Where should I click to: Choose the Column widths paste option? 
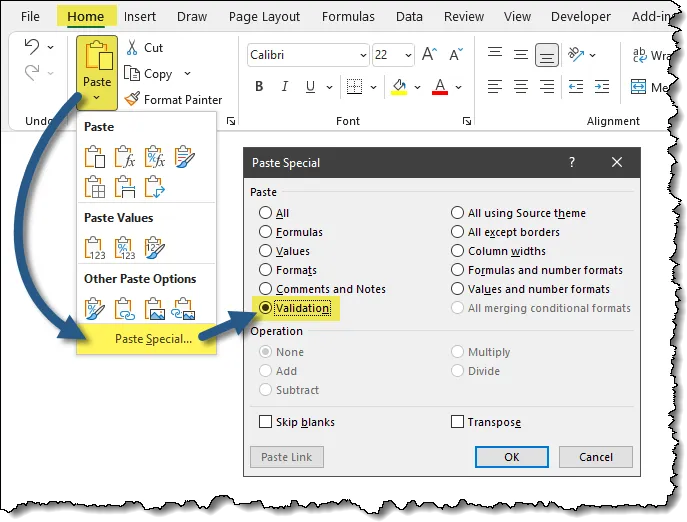[x=458, y=251]
